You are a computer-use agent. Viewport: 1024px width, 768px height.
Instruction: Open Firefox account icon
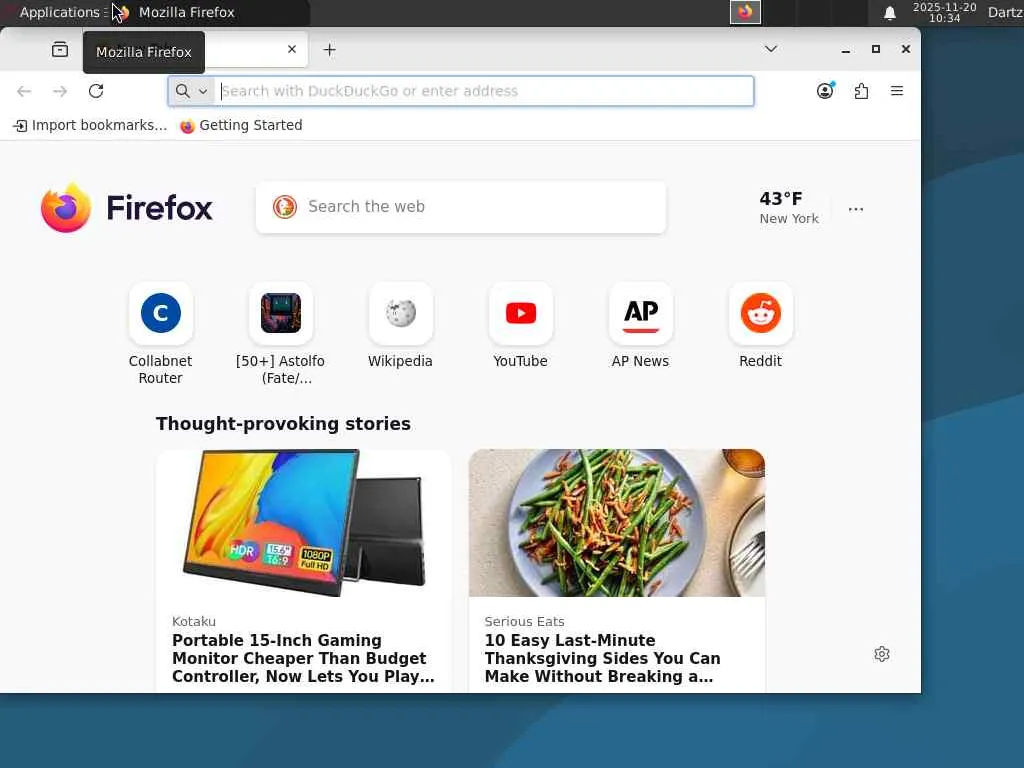(825, 91)
